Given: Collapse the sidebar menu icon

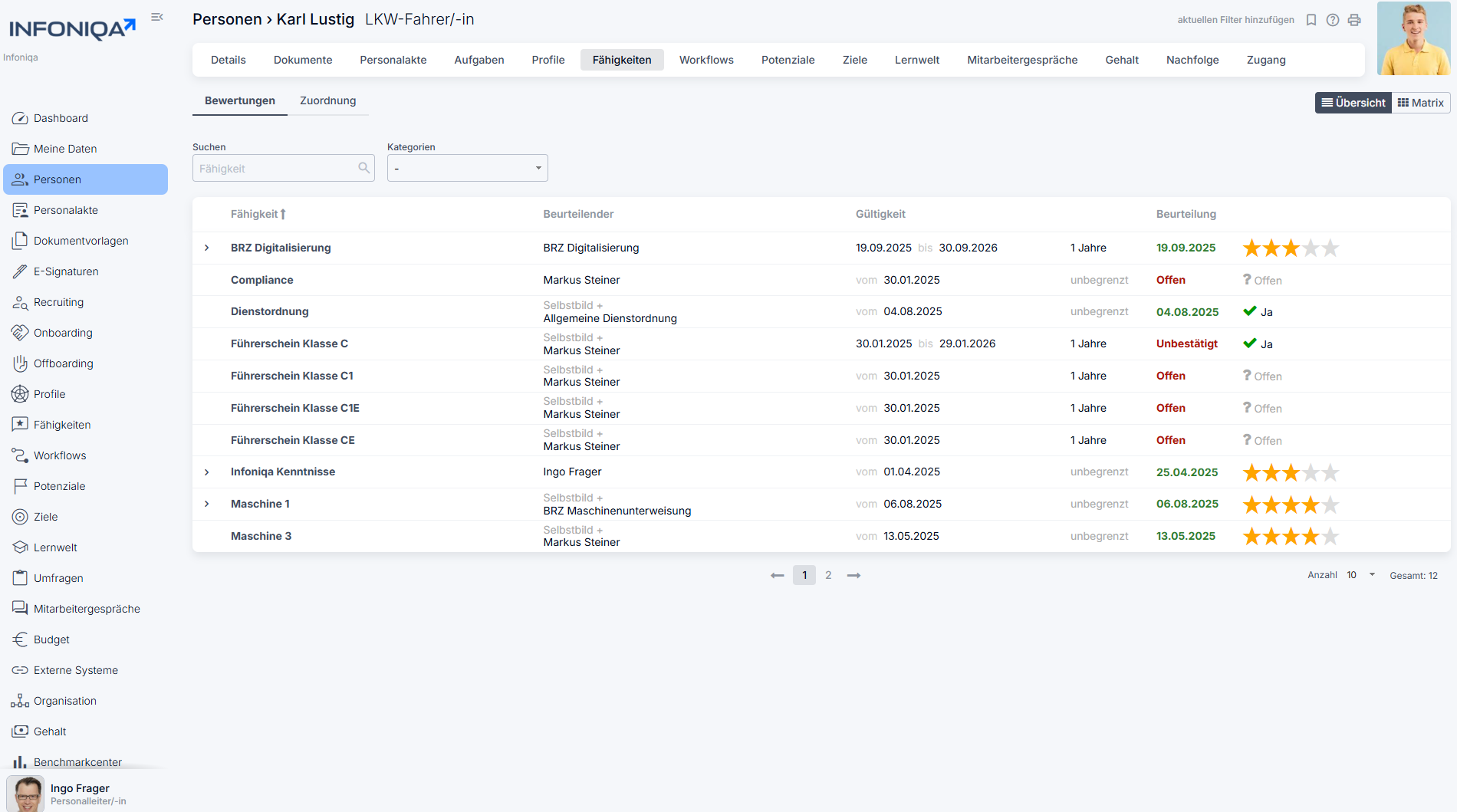Looking at the screenshot, I should (x=157, y=17).
